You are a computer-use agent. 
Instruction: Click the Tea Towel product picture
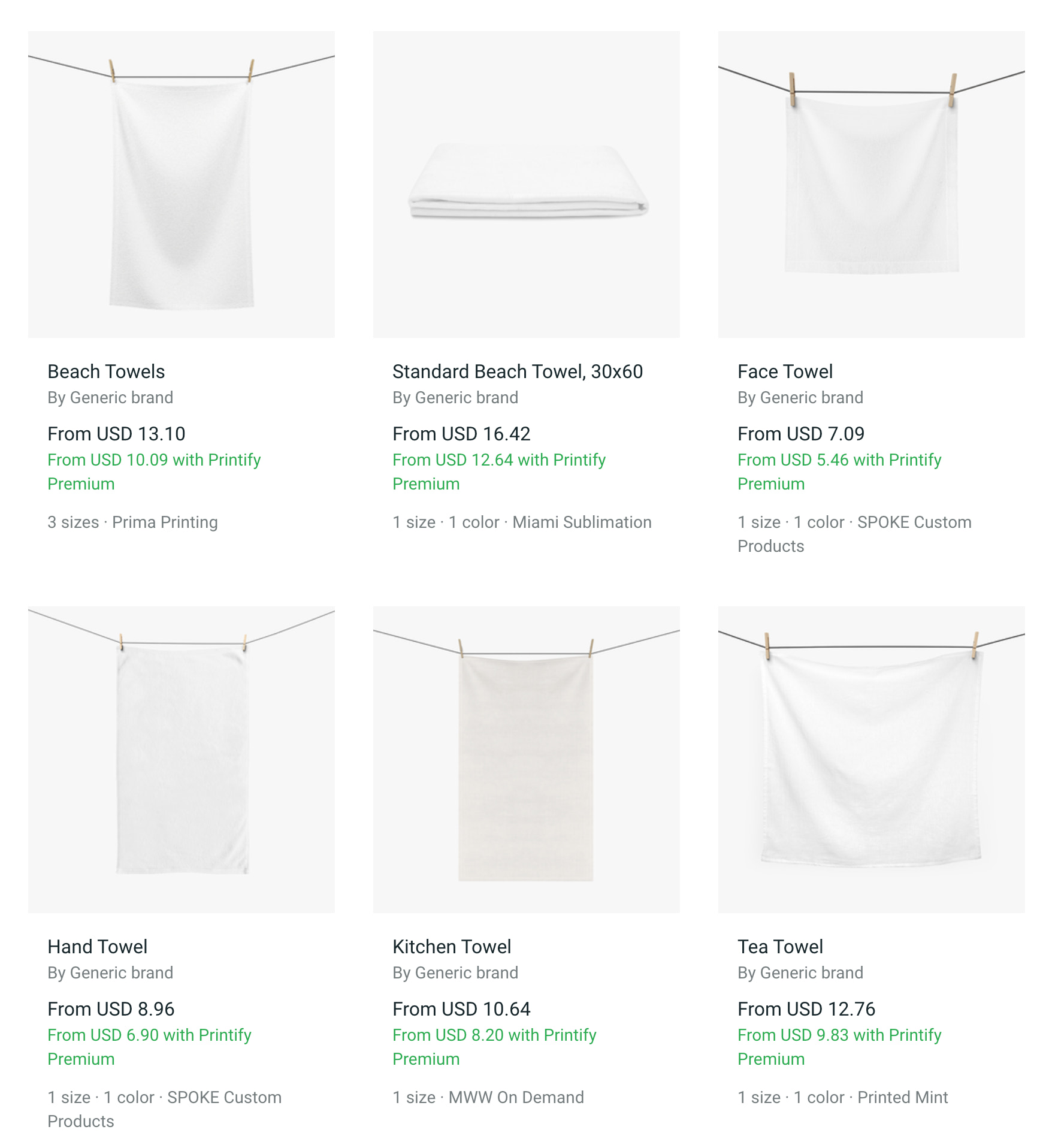(x=871, y=759)
